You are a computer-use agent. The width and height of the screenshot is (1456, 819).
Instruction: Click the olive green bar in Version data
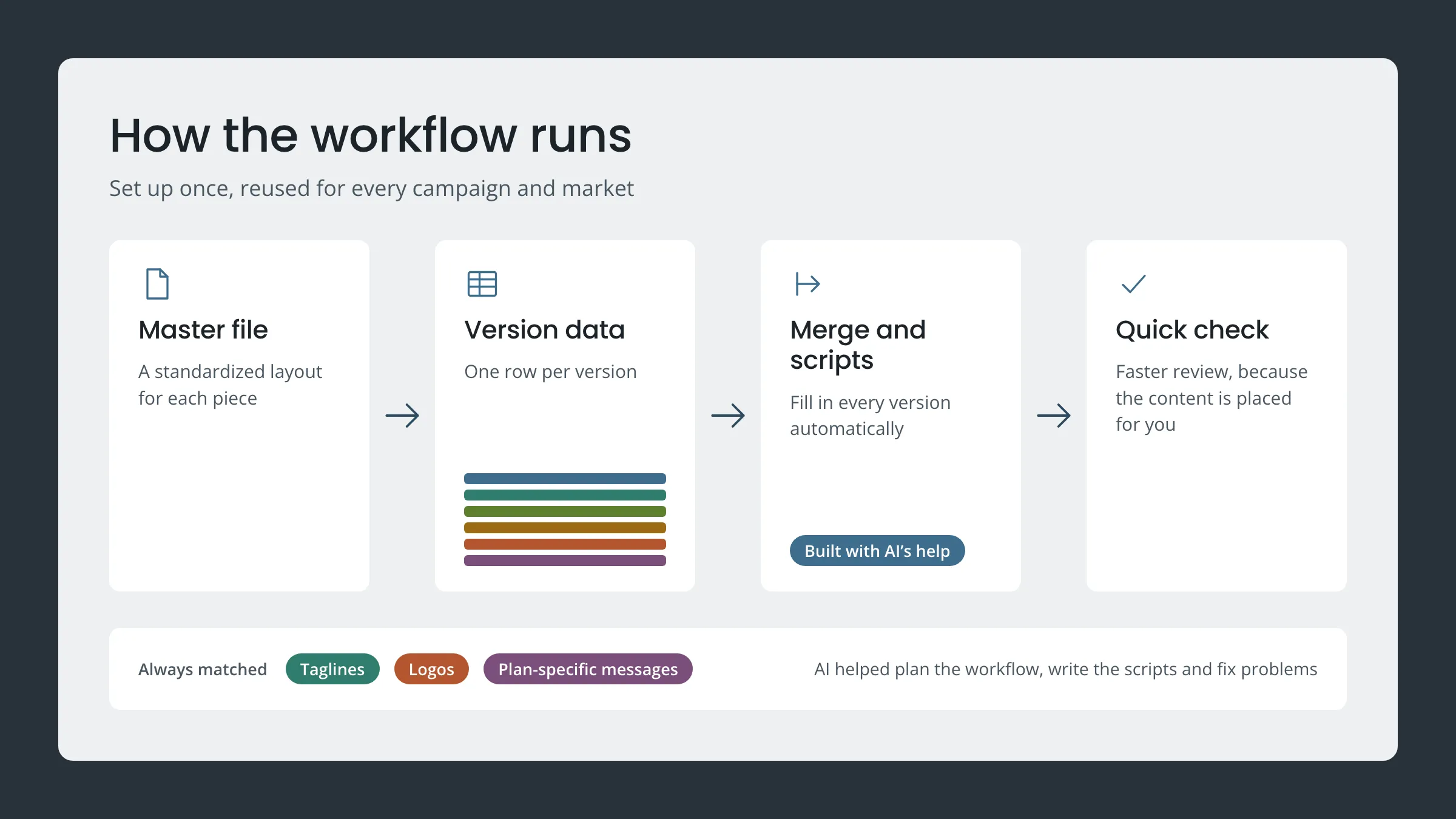[565, 511]
